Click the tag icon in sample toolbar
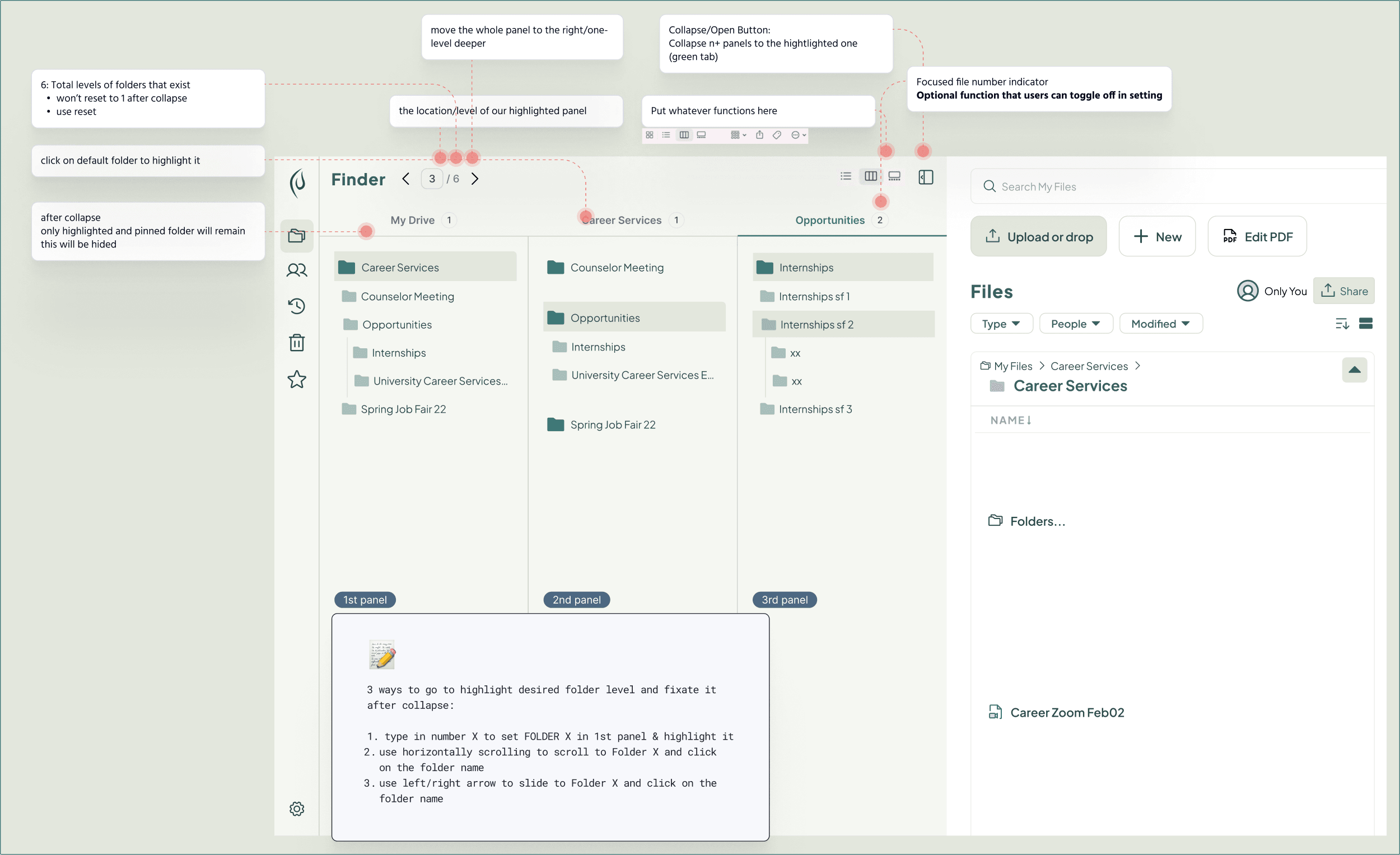This screenshot has height=855, width=1400. tap(777, 134)
